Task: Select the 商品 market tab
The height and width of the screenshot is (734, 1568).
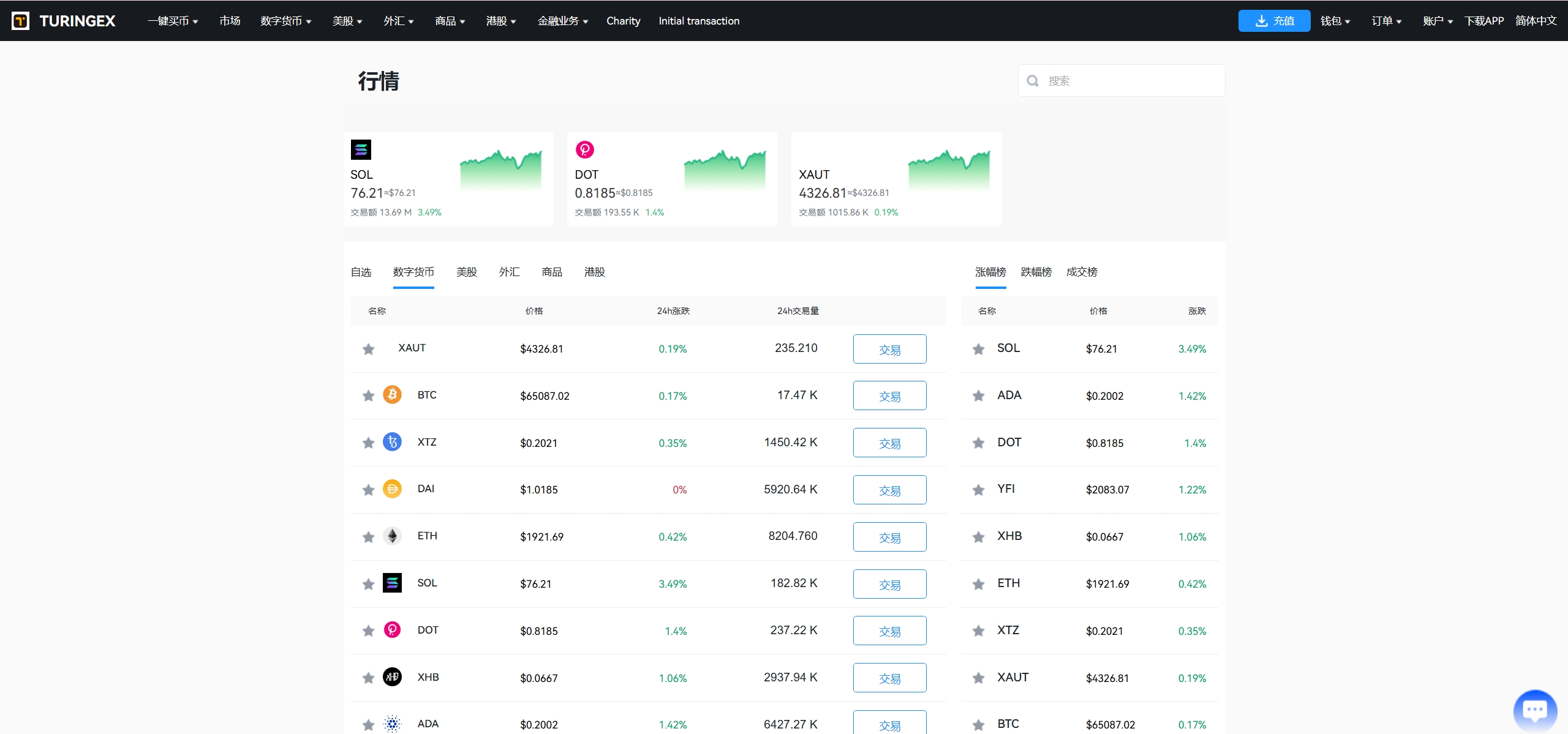Action: pyautogui.click(x=552, y=272)
